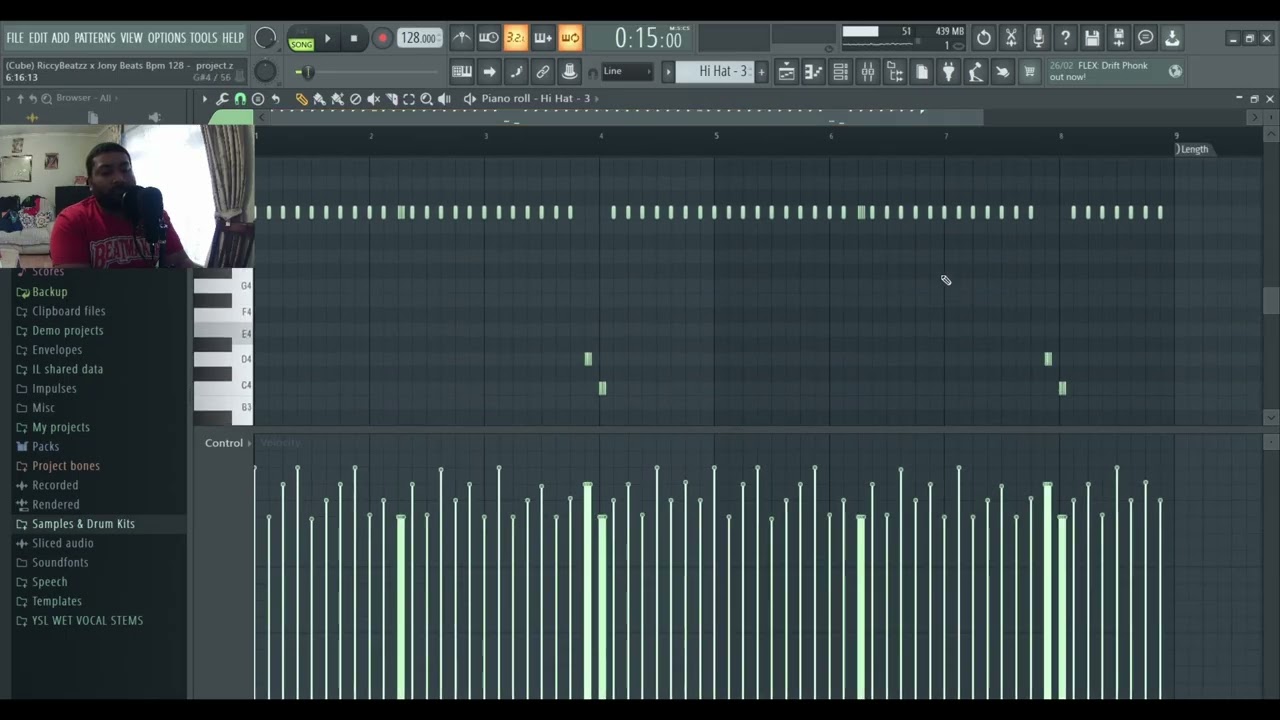The height and width of the screenshot is (720, 1280).
Task: Activate the piano roll magnet snap icon
Action: tap(240, 99)
